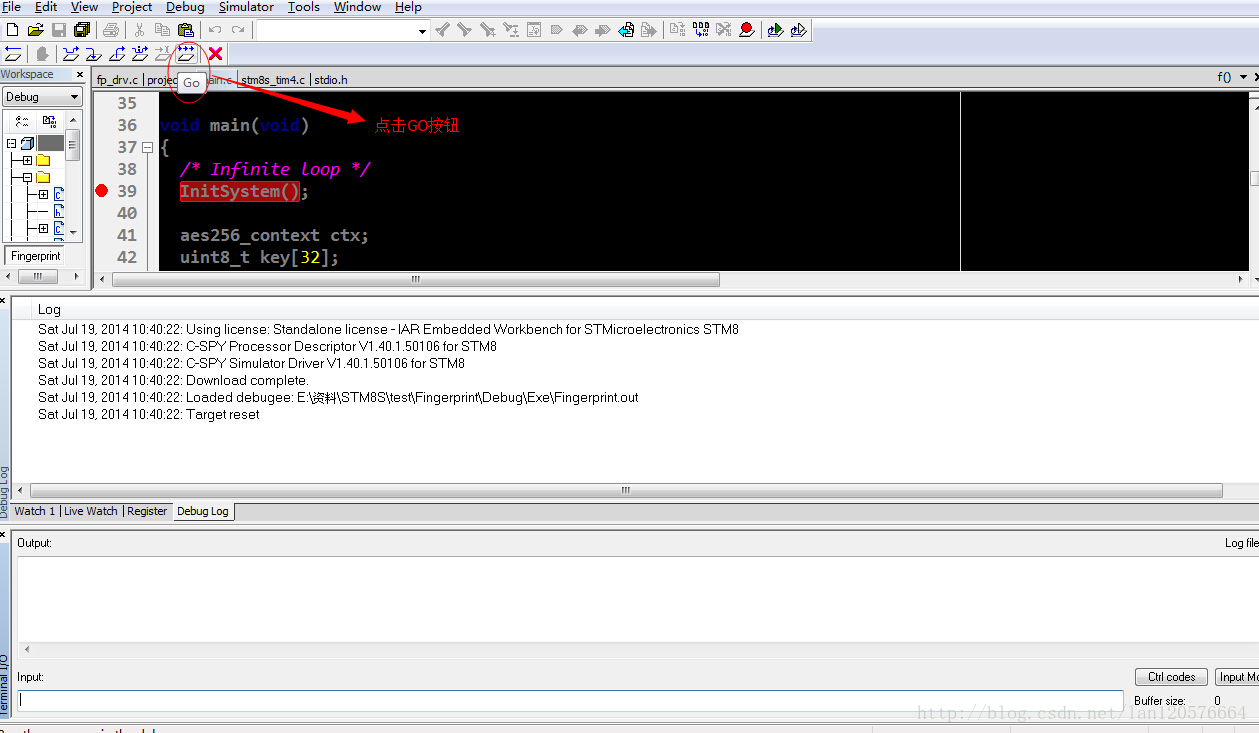The height and width of the screenshot is (733, 1259).
Task: Click the Cut scissors icon
Action: coord(139,30)
